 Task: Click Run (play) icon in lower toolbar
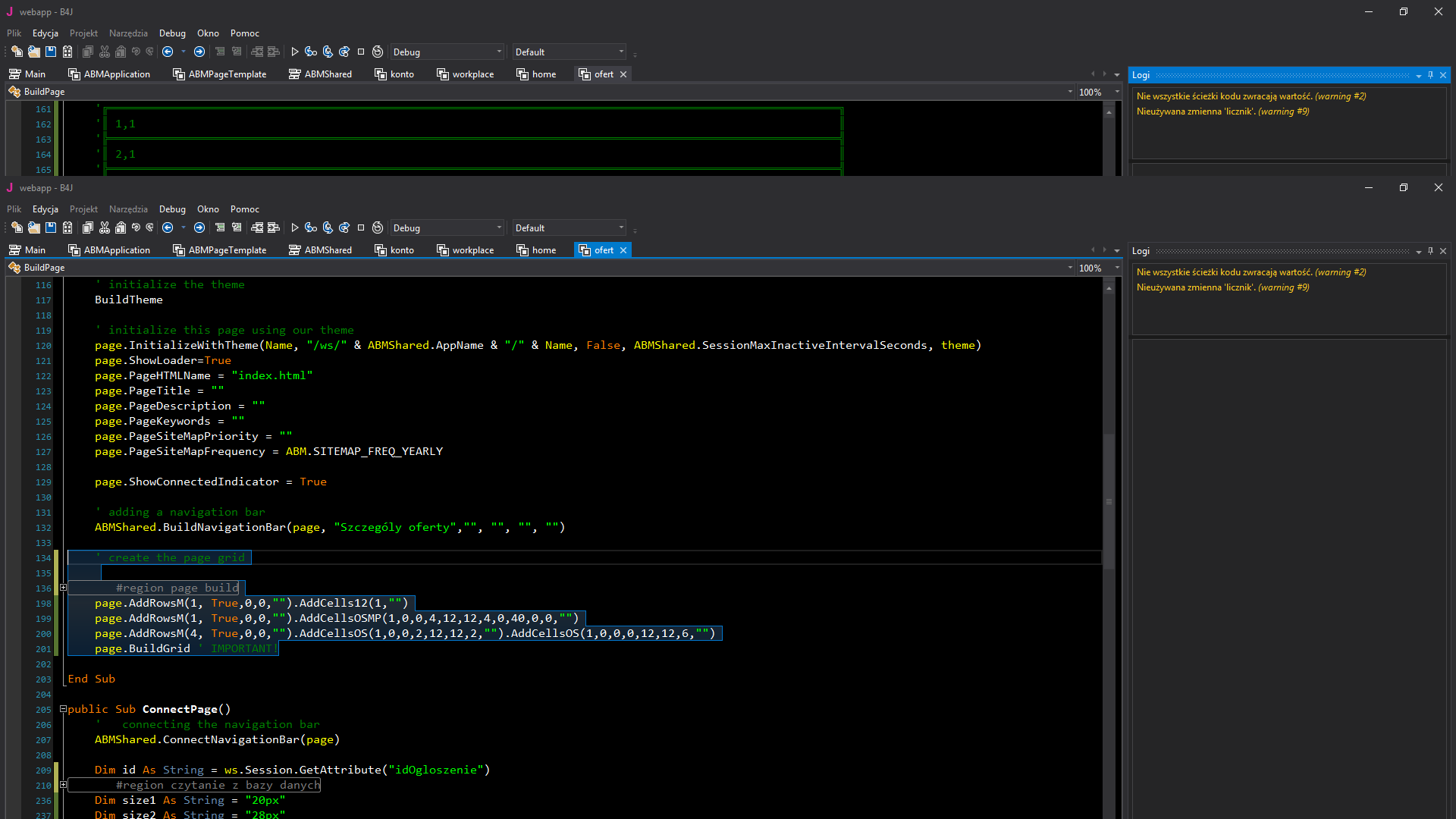pos(295,227)
